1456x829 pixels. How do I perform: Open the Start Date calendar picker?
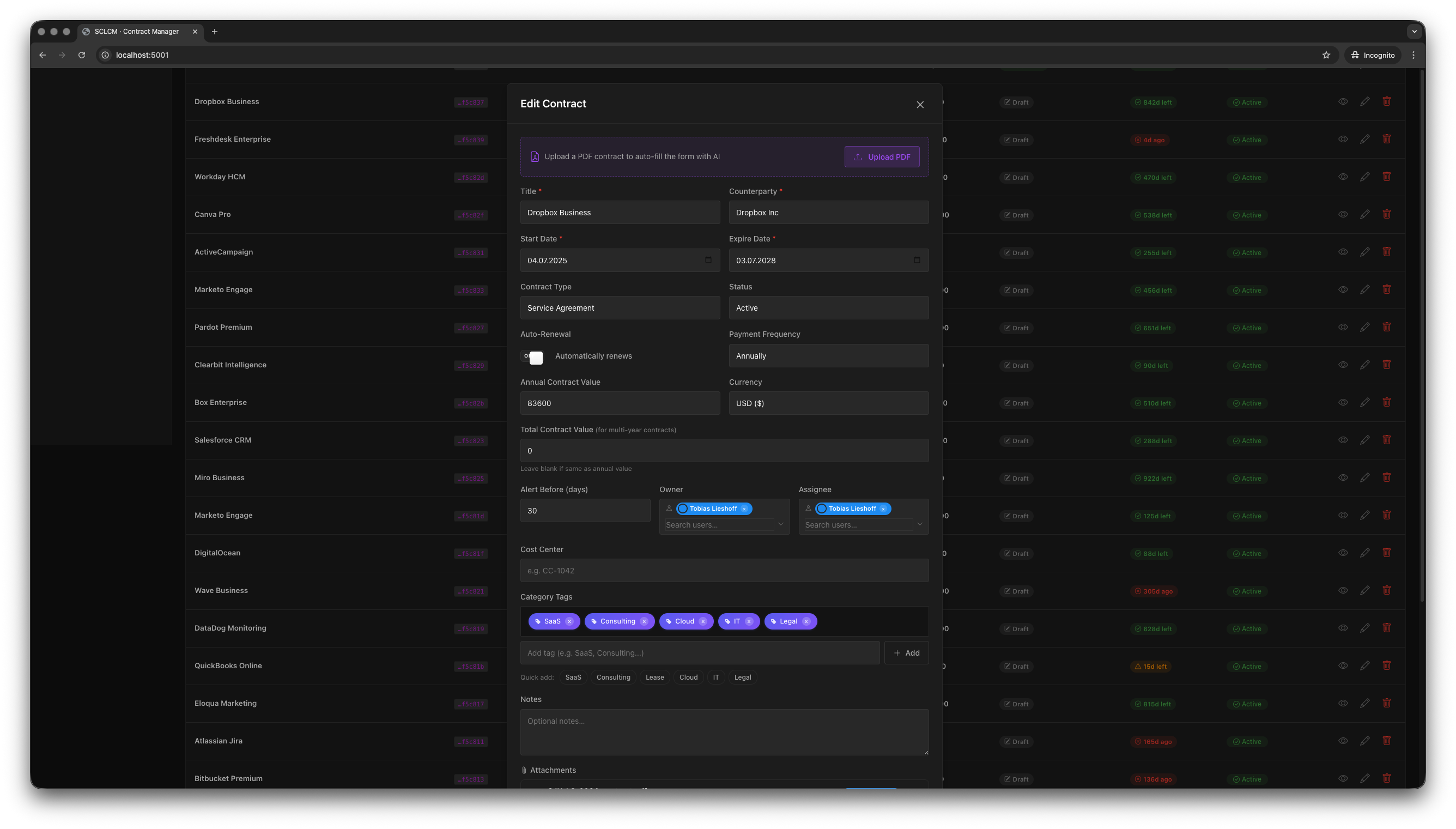pyautogui.click(x=707, y=260)
